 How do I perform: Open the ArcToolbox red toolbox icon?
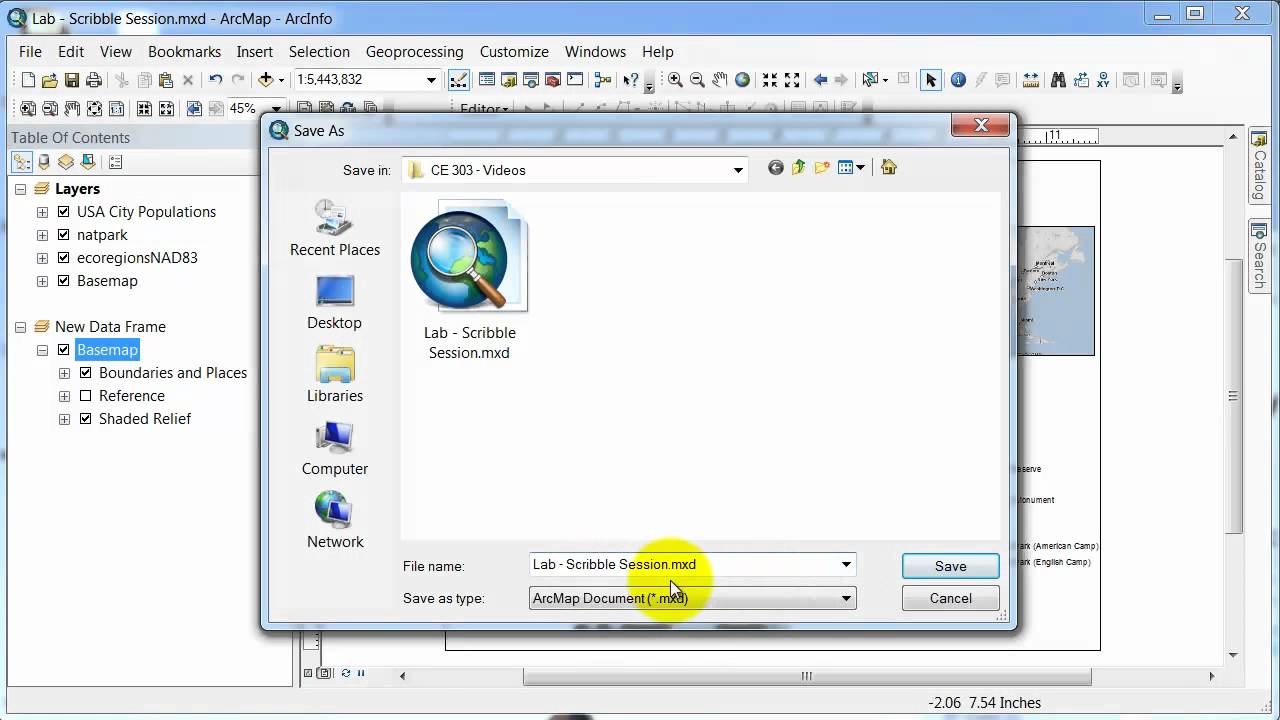tap(552, 80)
